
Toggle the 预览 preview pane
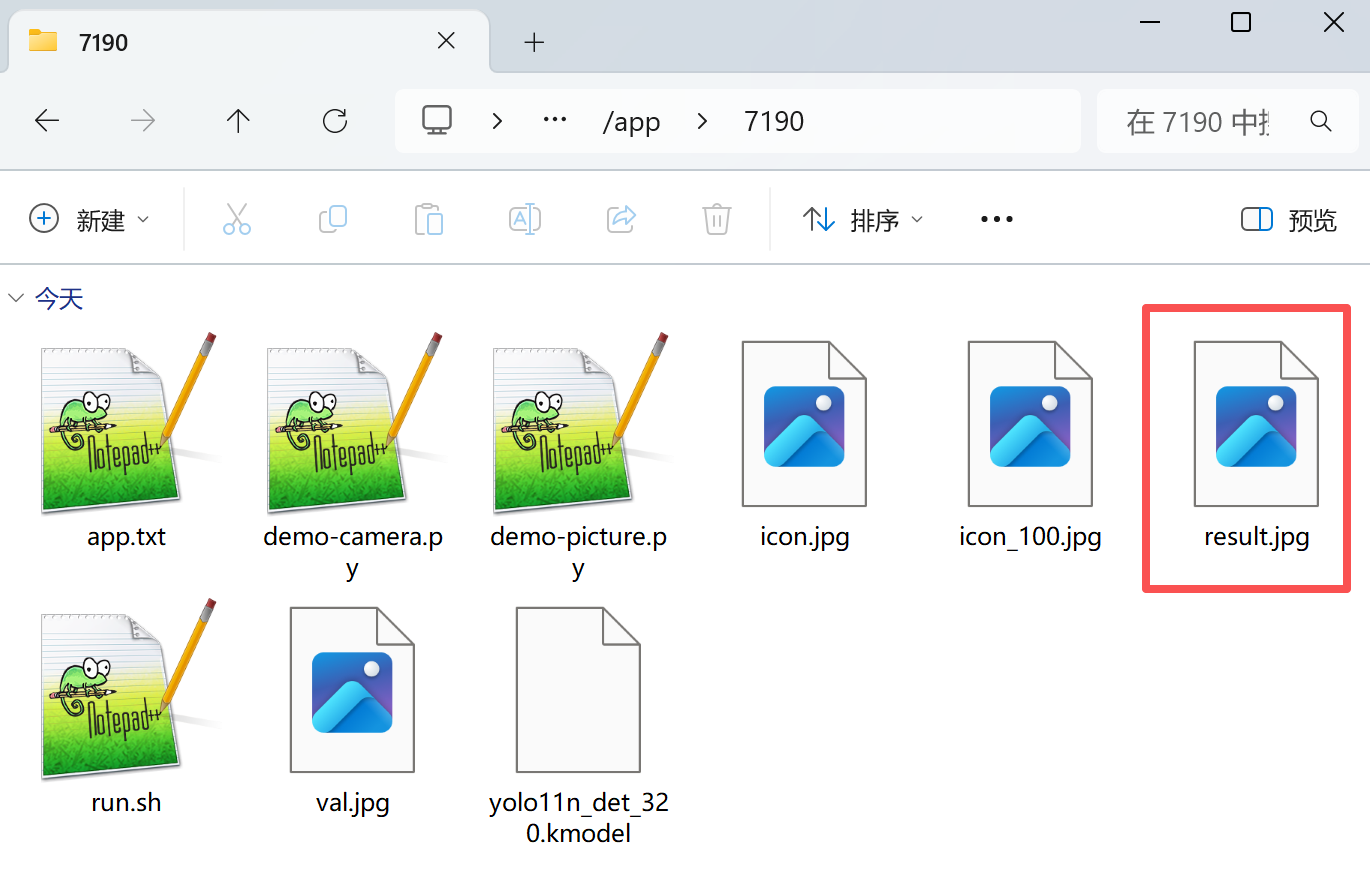[1289, 220]
